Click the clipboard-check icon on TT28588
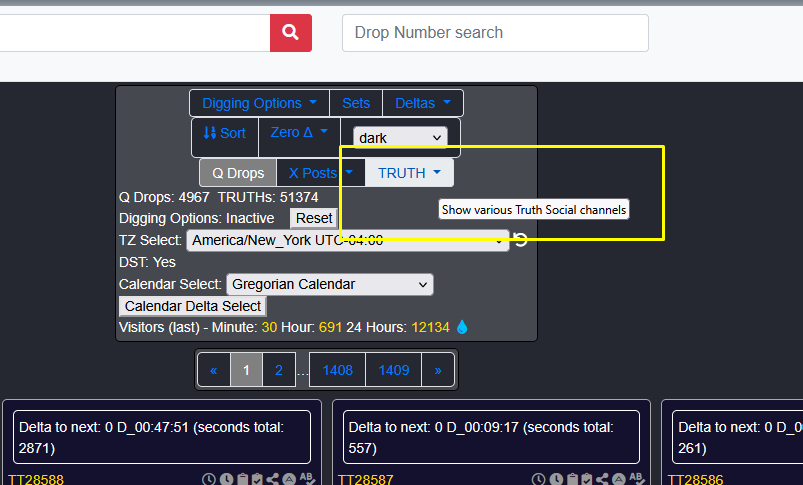The width and height of the screenshot is (803, 485). pos(257,479)
